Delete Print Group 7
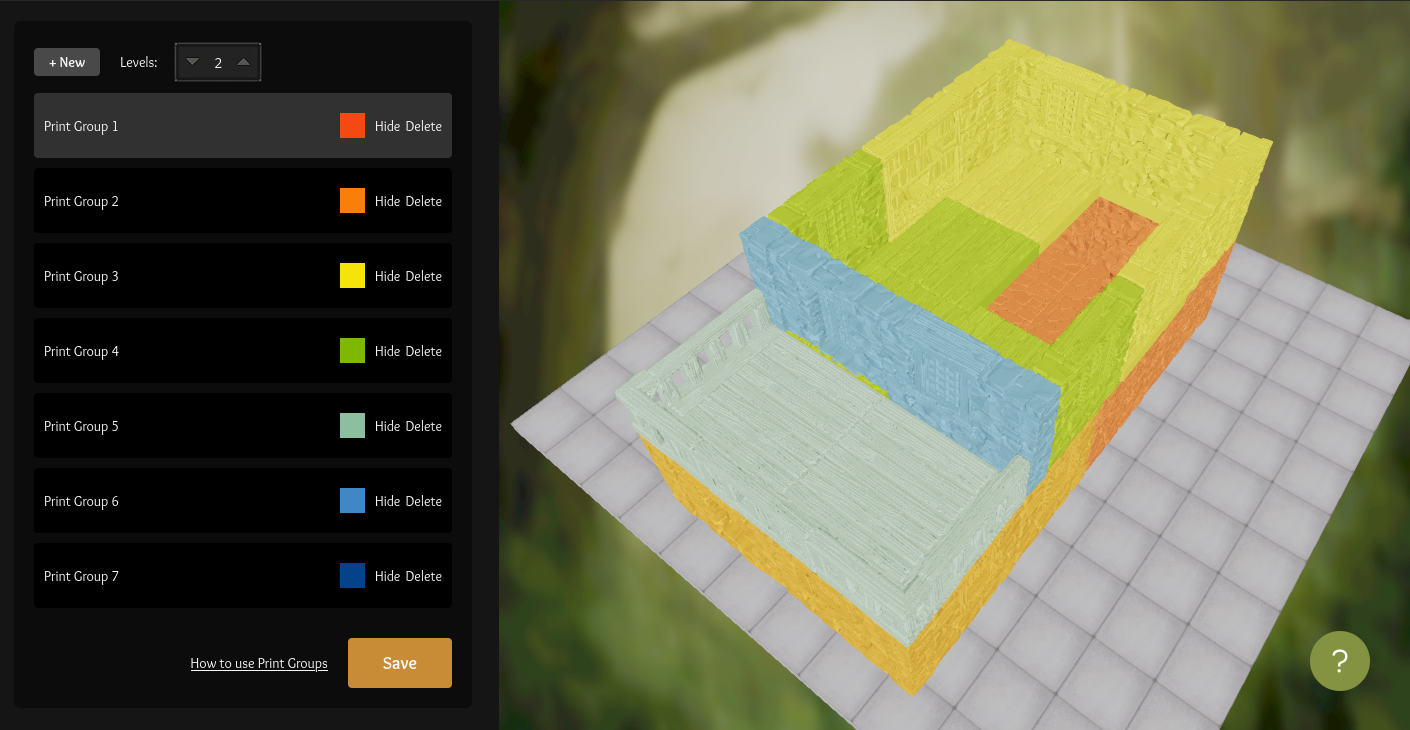 [423, 576]
